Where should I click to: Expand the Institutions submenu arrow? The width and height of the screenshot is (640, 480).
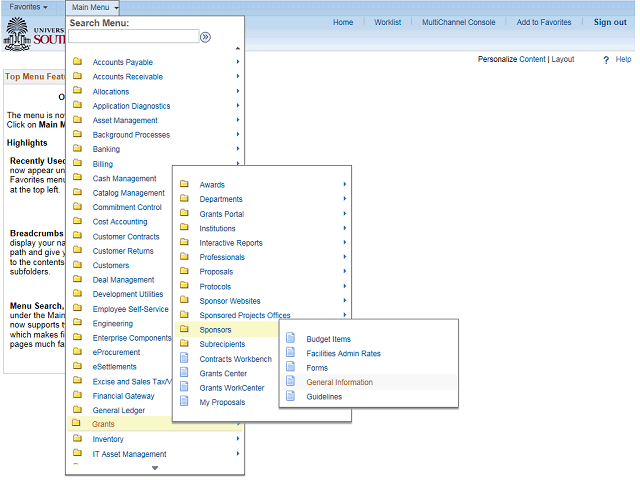[345, 228]
